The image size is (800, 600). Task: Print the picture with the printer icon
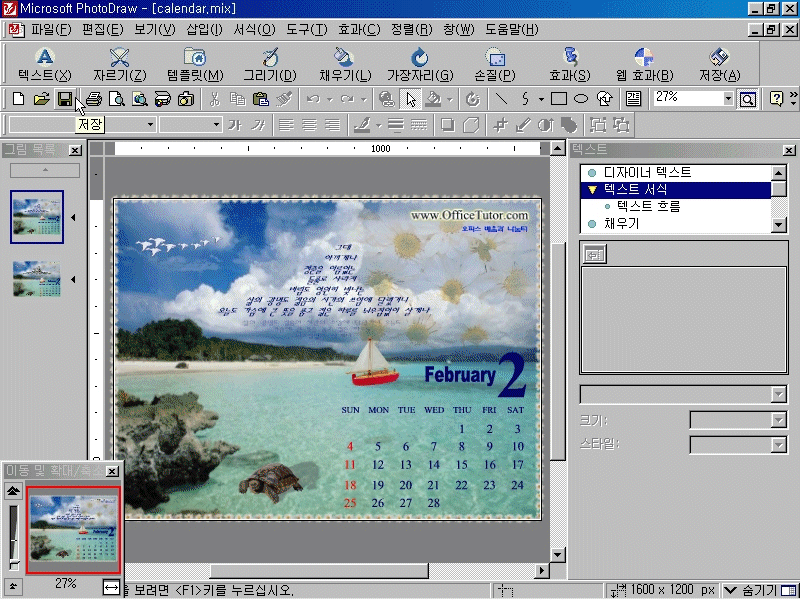click(x=93, y=98)
